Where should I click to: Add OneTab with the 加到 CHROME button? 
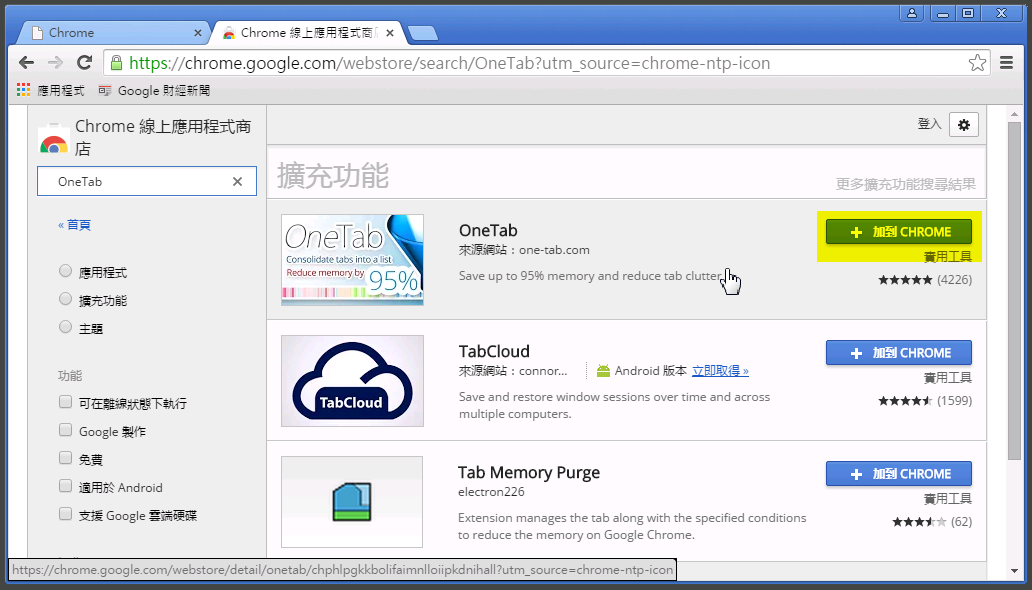pos(899,232)
